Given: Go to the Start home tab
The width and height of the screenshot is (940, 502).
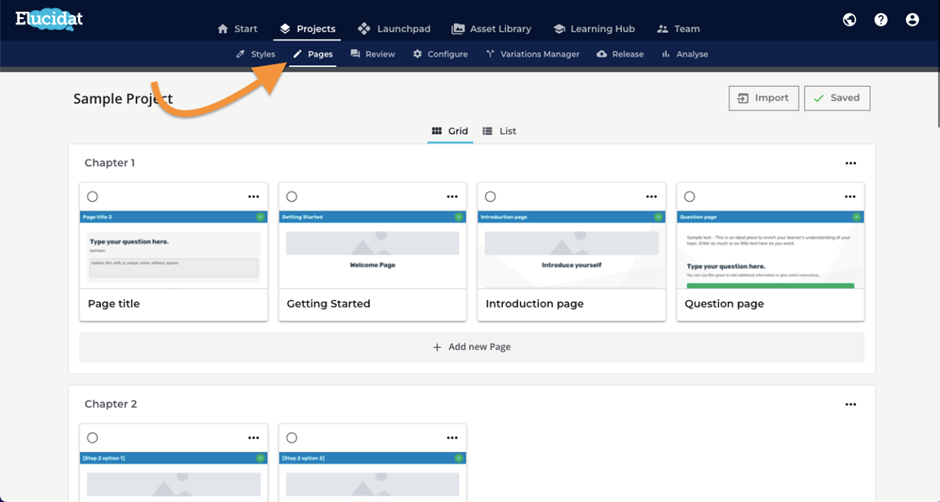Looking at the screenshot, I should click(x=237, y=29).
